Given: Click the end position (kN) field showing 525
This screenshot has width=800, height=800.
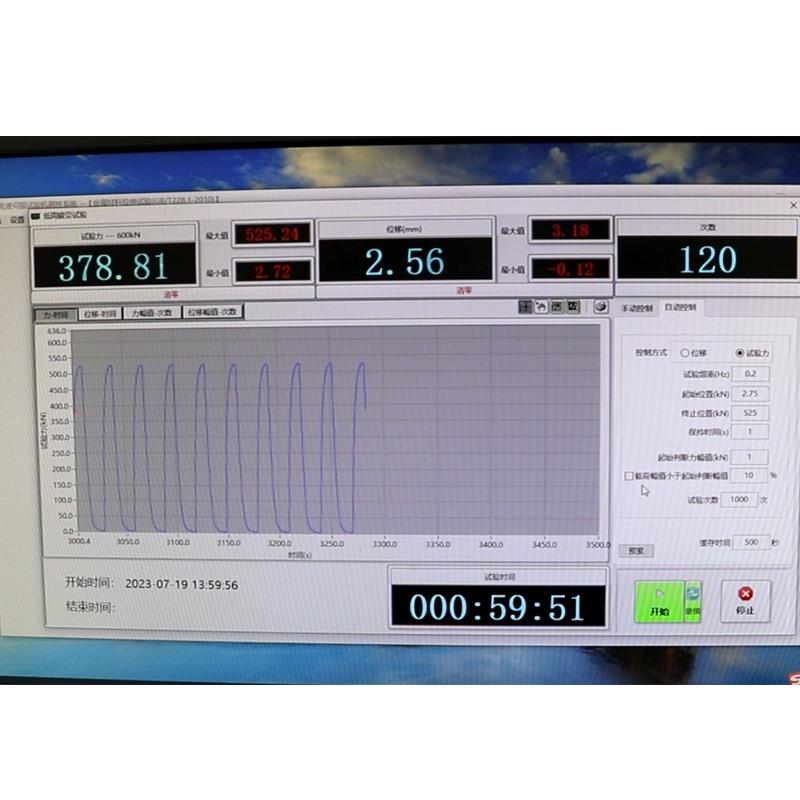Looking at the screenshot, I should coord(750,413).
